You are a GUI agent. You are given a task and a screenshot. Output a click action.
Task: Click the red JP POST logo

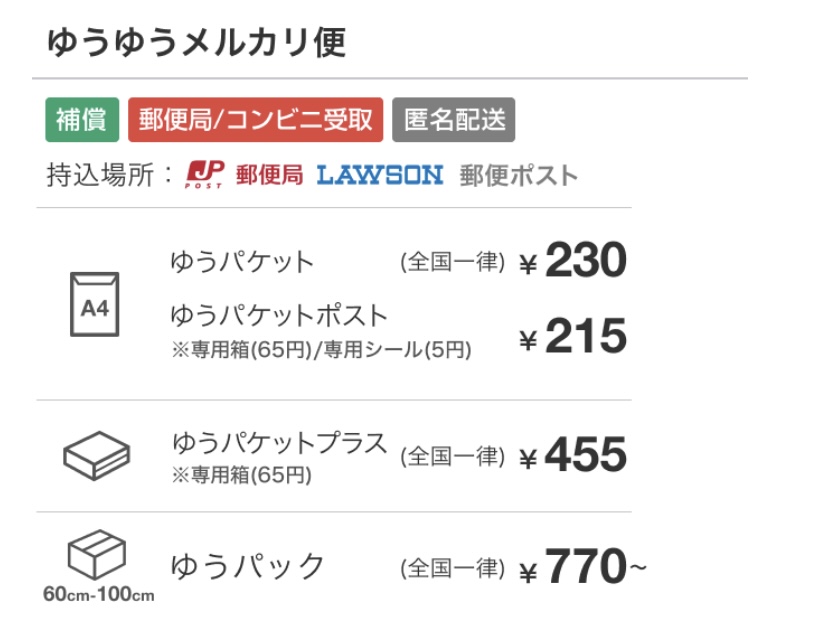coord(205,174)
